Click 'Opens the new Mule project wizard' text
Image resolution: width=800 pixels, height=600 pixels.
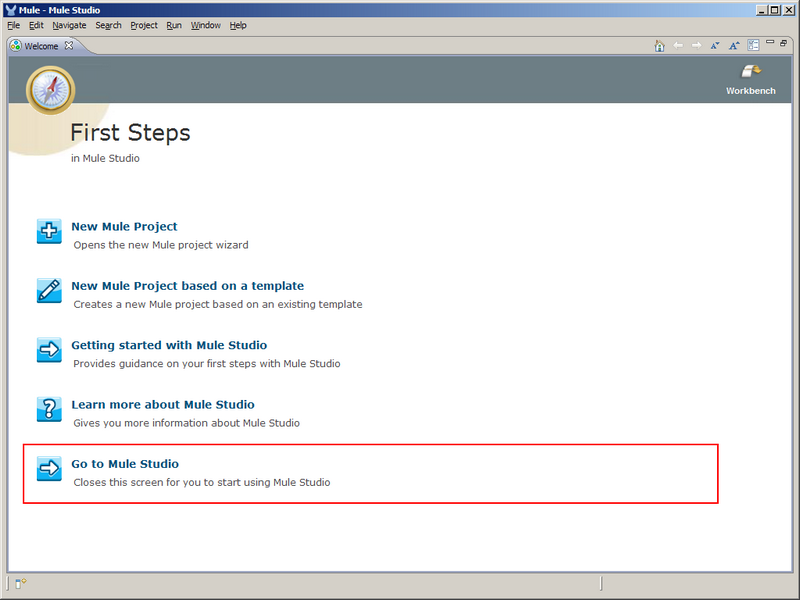click(x=161, y=245)
